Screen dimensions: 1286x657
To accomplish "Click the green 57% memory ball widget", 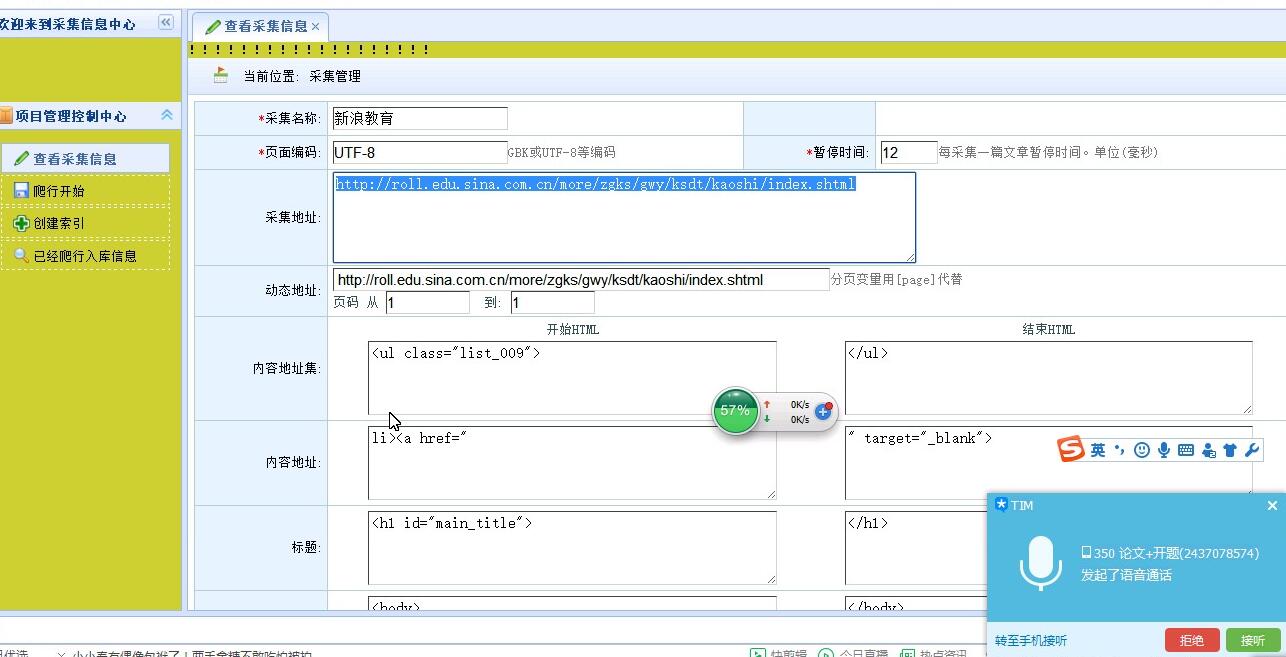I will click(x=735, y=411).
